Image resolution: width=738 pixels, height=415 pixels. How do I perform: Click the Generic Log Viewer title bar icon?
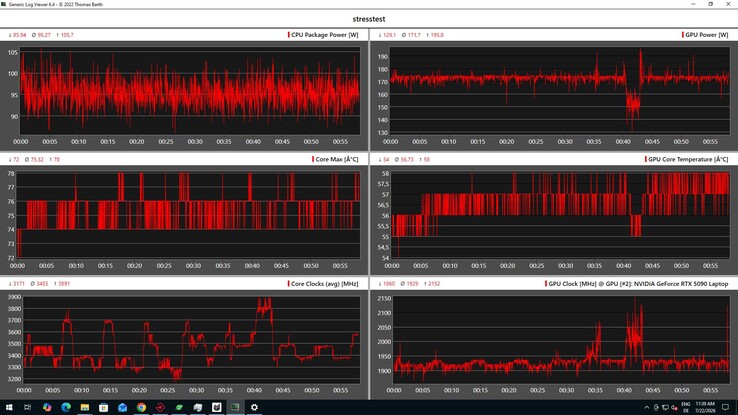click(x=4, y=4)
